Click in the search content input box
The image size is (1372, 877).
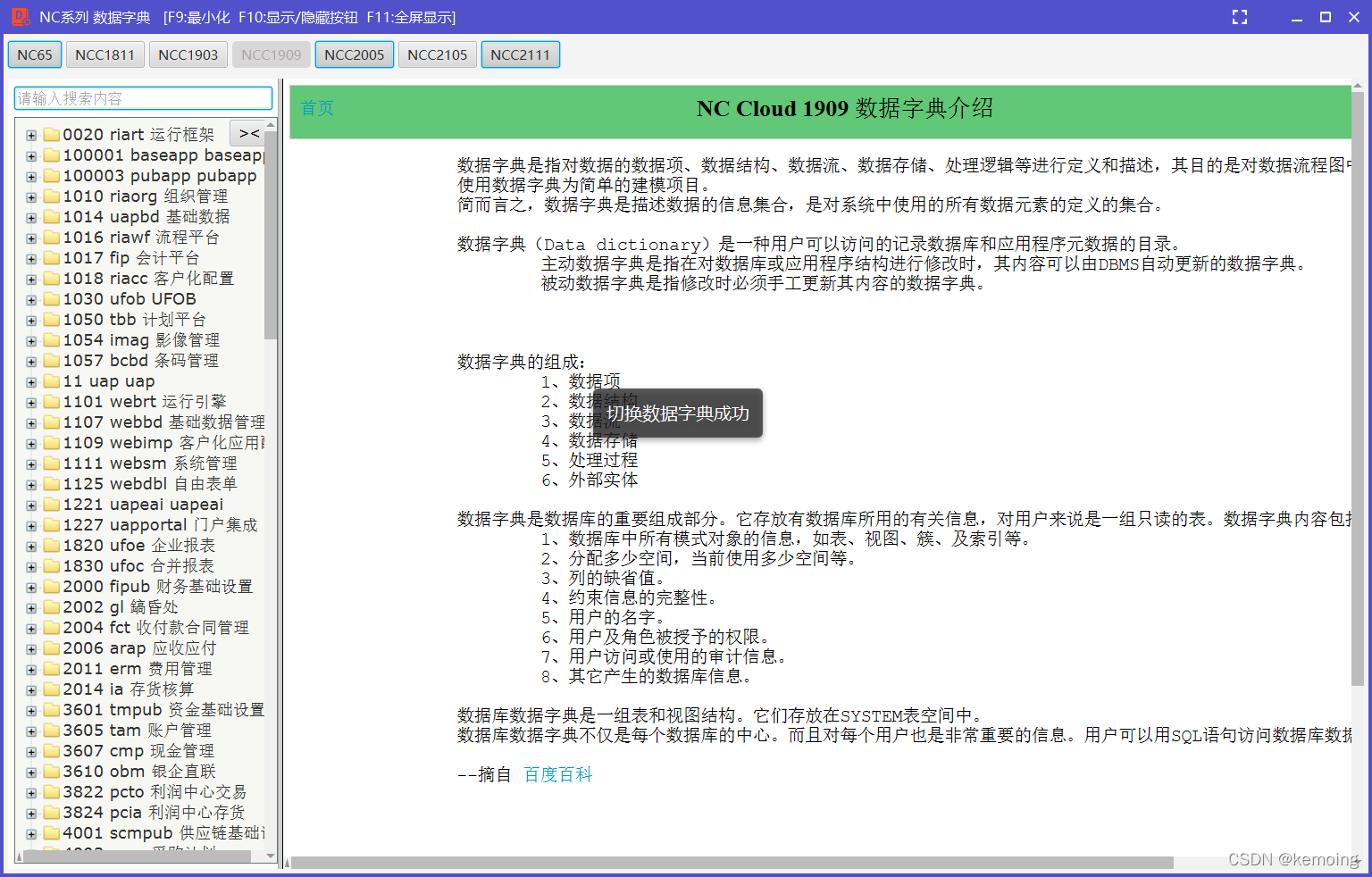144,98
